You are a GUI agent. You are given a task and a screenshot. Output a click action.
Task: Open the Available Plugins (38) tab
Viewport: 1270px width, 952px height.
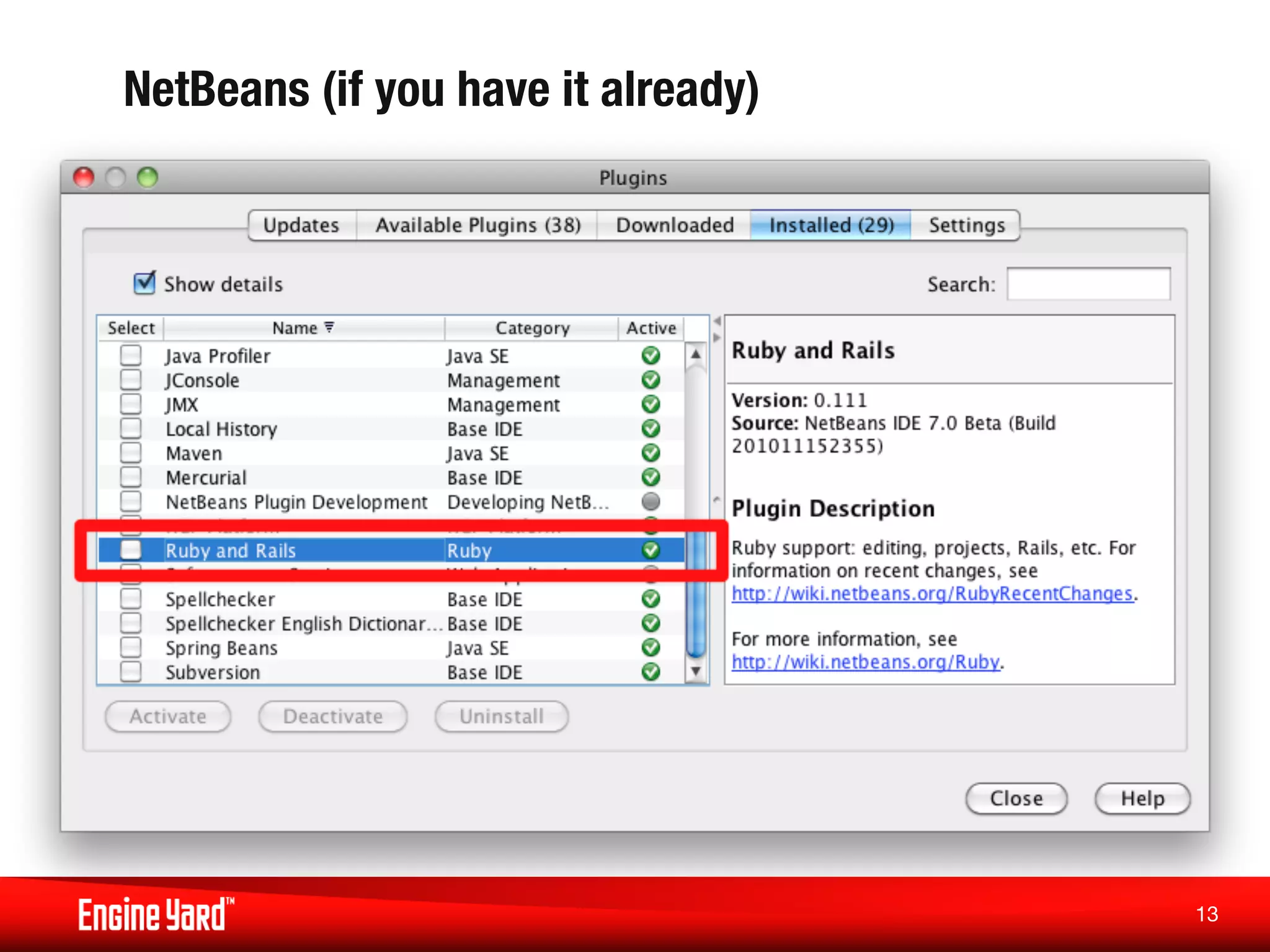tap(477, 225)
